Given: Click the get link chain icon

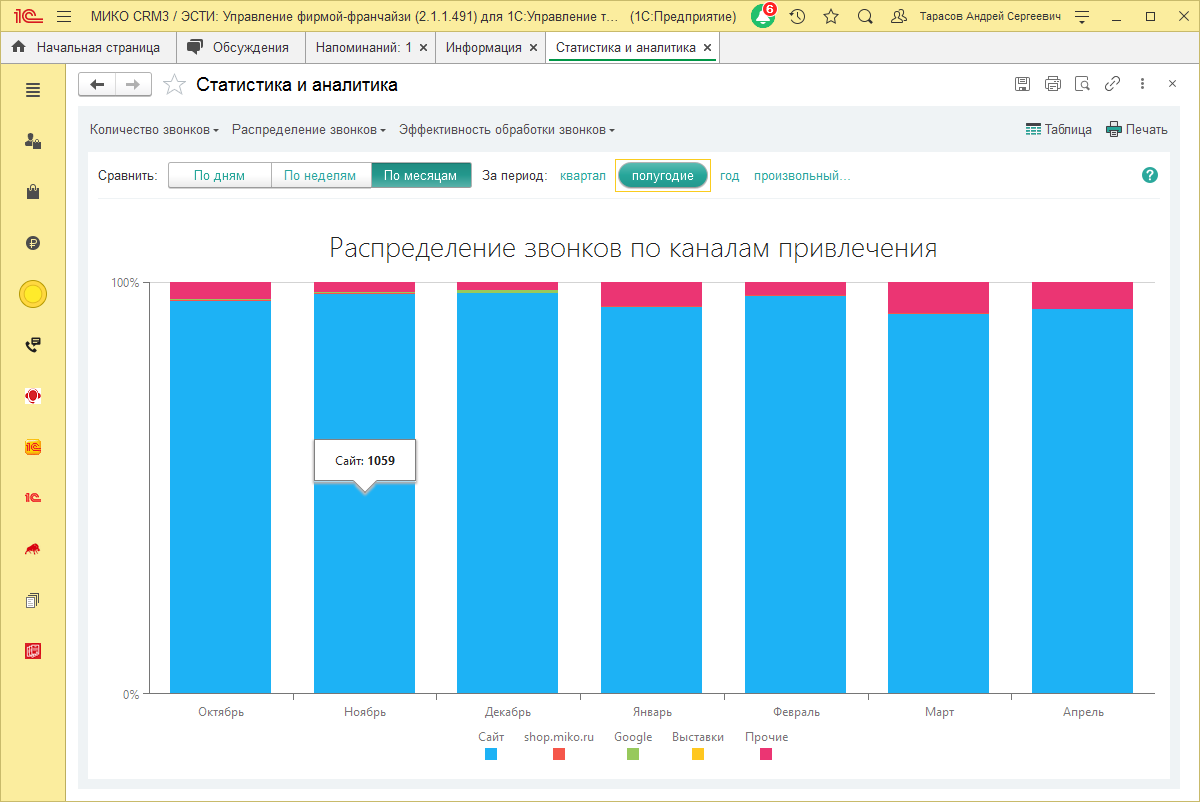Looking at the screenshot, I should click(x=1112, y=85).
